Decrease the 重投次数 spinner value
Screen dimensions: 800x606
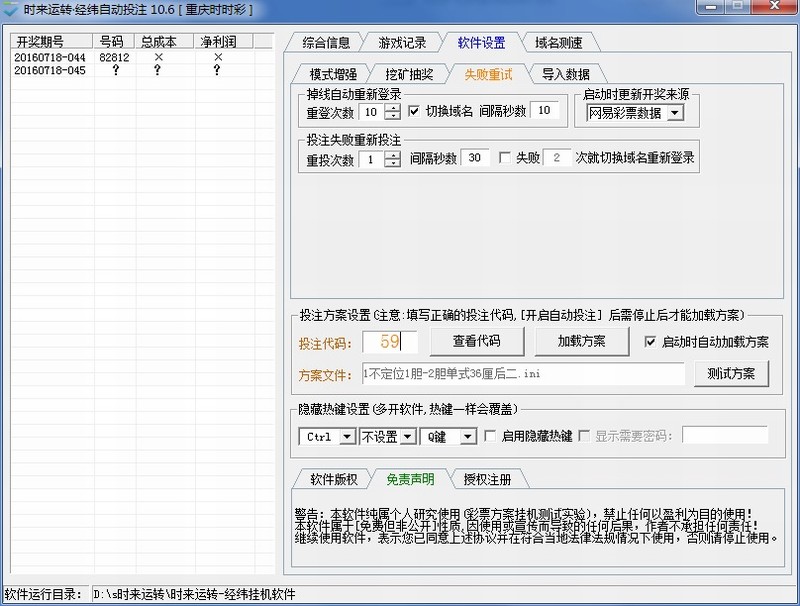click(x=392, y=163)
